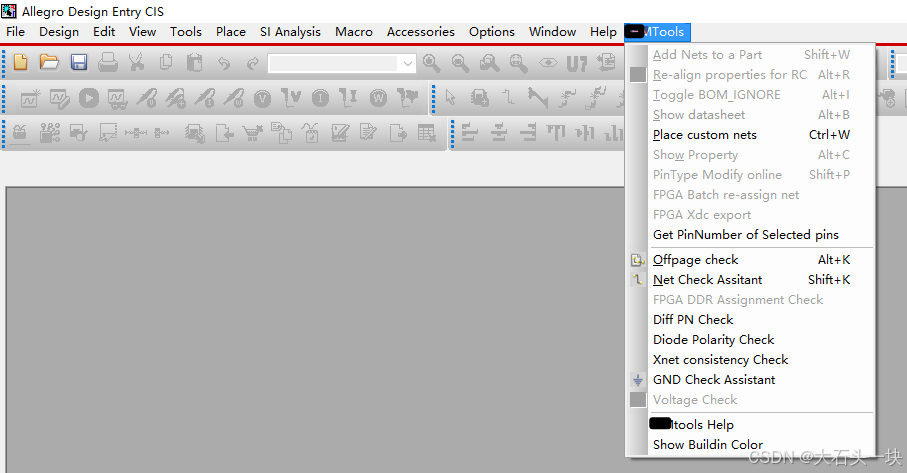The height and width of the screenshot is (473, 907).
Task: Toggle the circular I bias current display
Action: [320, 99]
